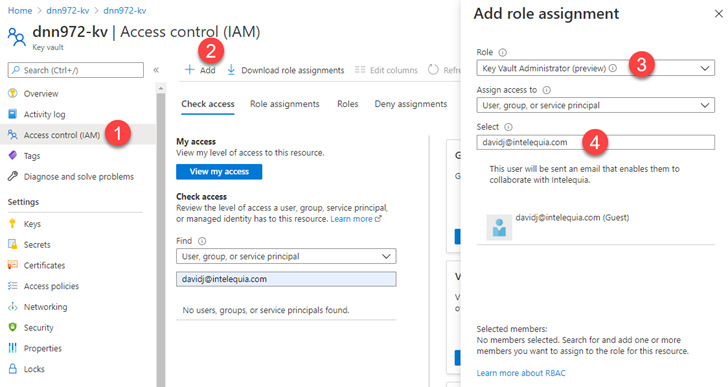Image resolution: width=728 pixels, height=387 pixels.
Task: Go to Home breadcrumb
Action: [20, 11]
